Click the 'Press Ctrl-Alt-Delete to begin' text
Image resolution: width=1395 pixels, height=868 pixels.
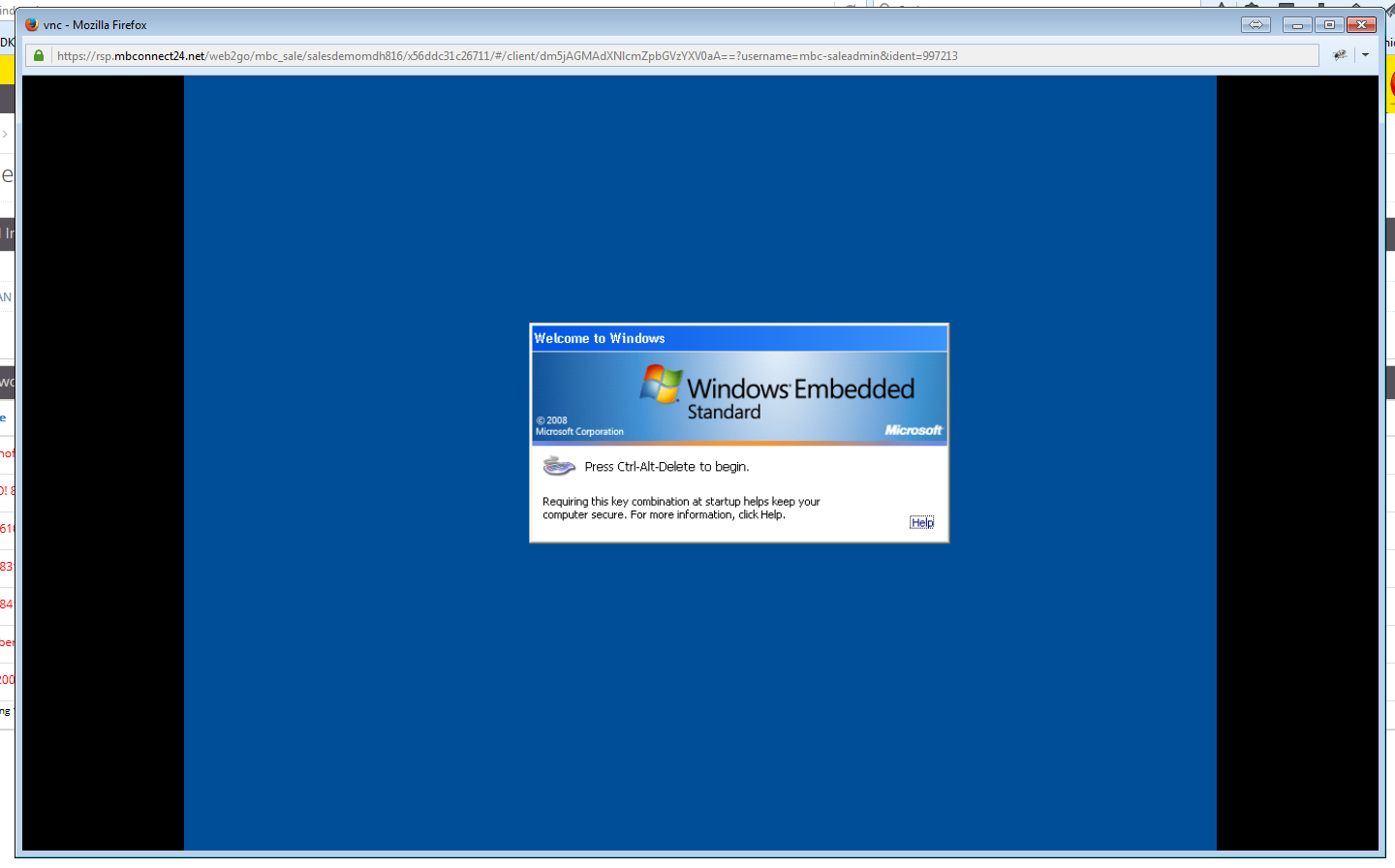(x=666, y=467)
